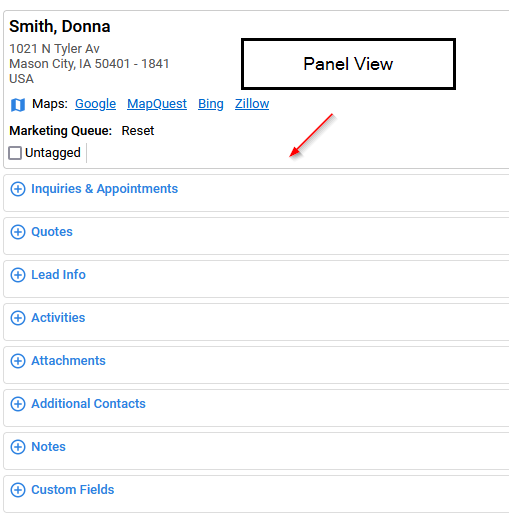View the property on Zillow
This screenshot has width=509, height=528.
(252, 104)
